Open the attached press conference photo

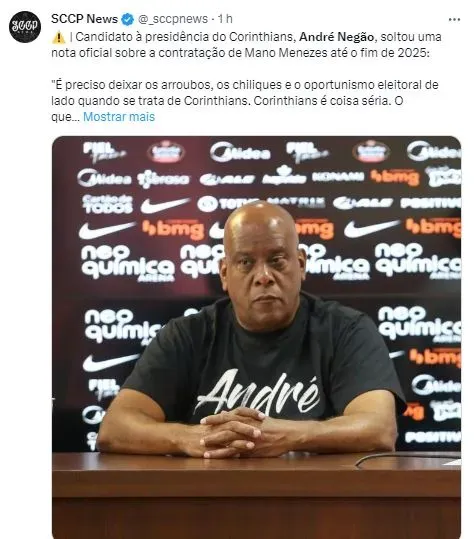[256, 337]
